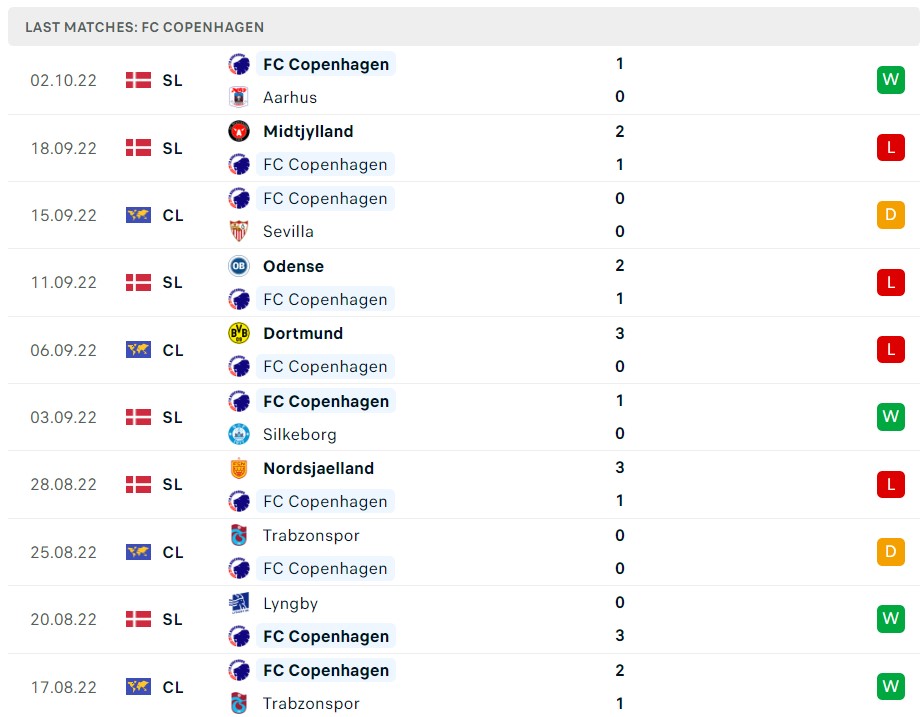The height and width of the screenshot is (717, 922).
Task: Select the 02.10.22 date entry
Action: pos(63,80)
